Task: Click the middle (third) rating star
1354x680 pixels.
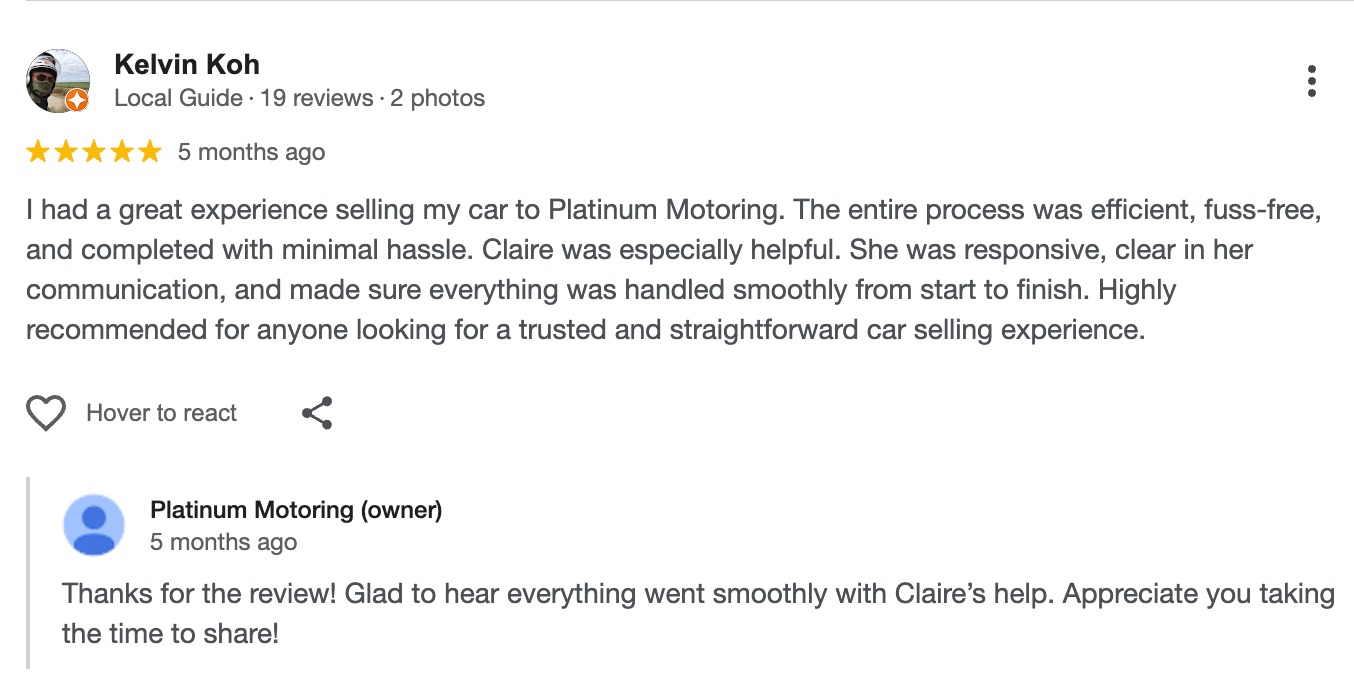Action: coord(94,152)
